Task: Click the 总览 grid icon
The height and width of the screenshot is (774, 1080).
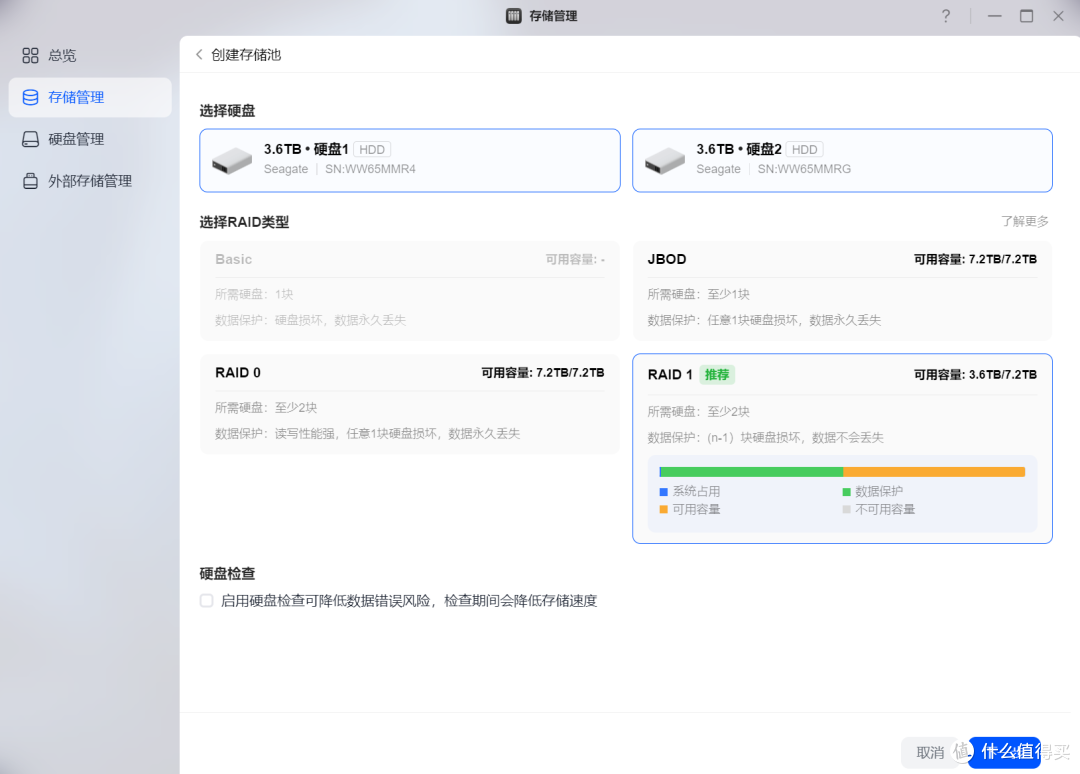Action: pyautogui.click(x=30, y=56)
